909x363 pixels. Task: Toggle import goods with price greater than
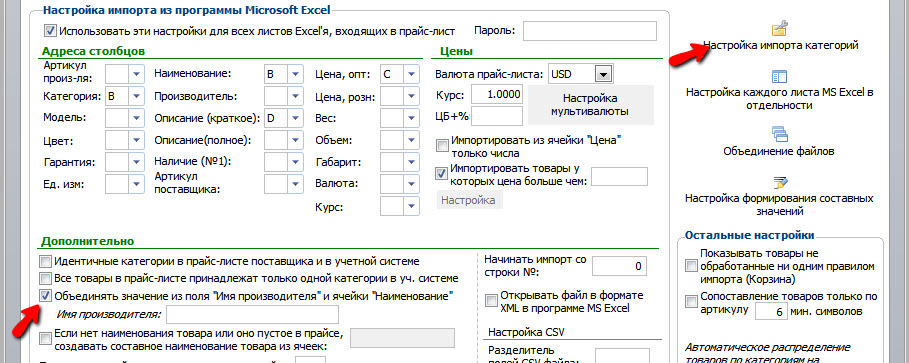[x=442, y=172]
